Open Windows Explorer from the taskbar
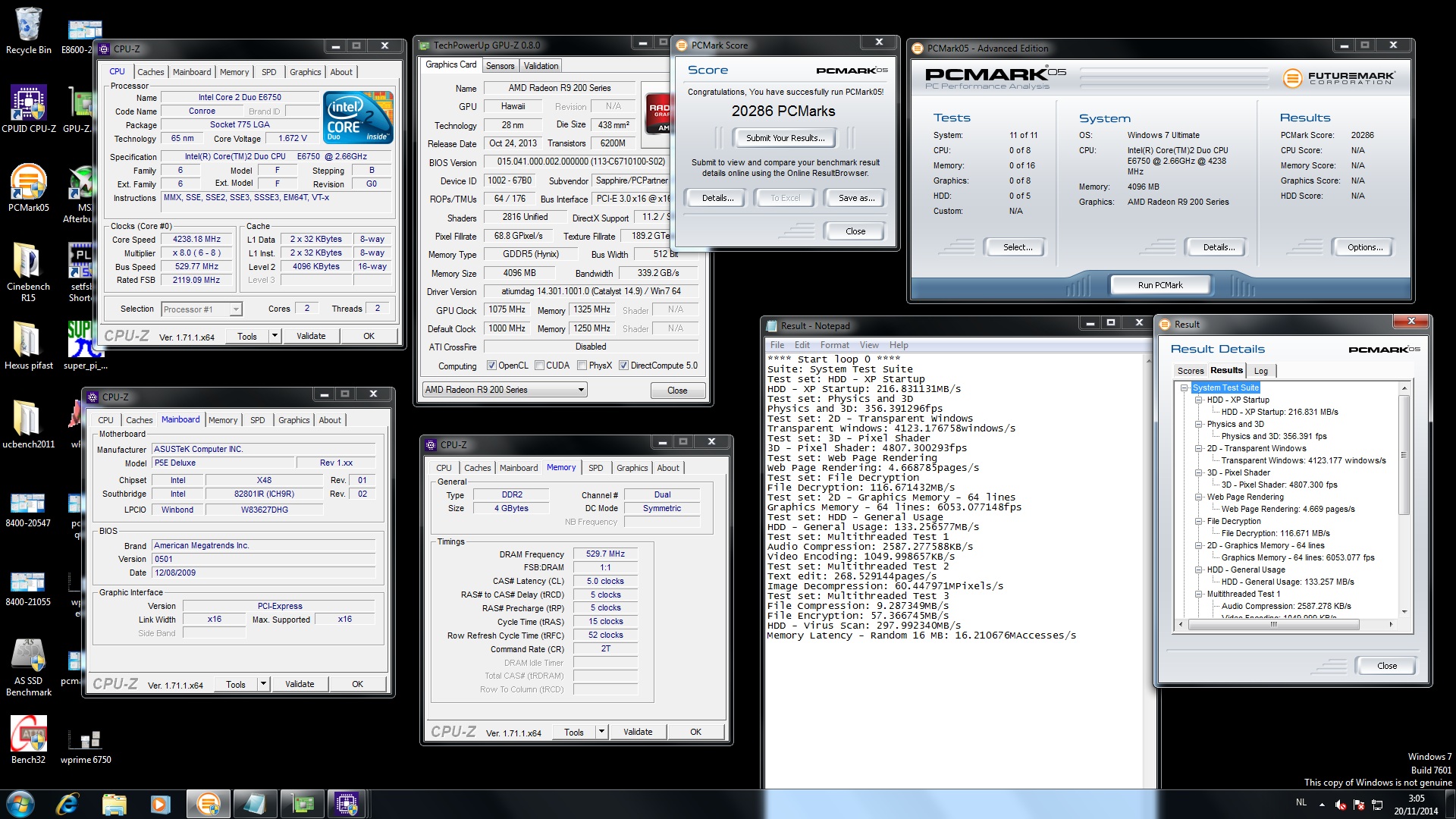1456x819 pixels. pyautogui.click(x=114, y=804)
